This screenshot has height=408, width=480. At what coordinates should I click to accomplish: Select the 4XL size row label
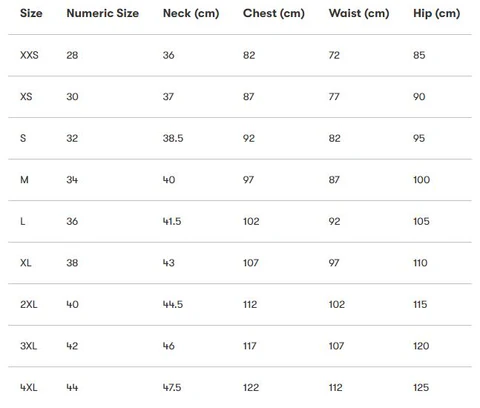(29, 387)
